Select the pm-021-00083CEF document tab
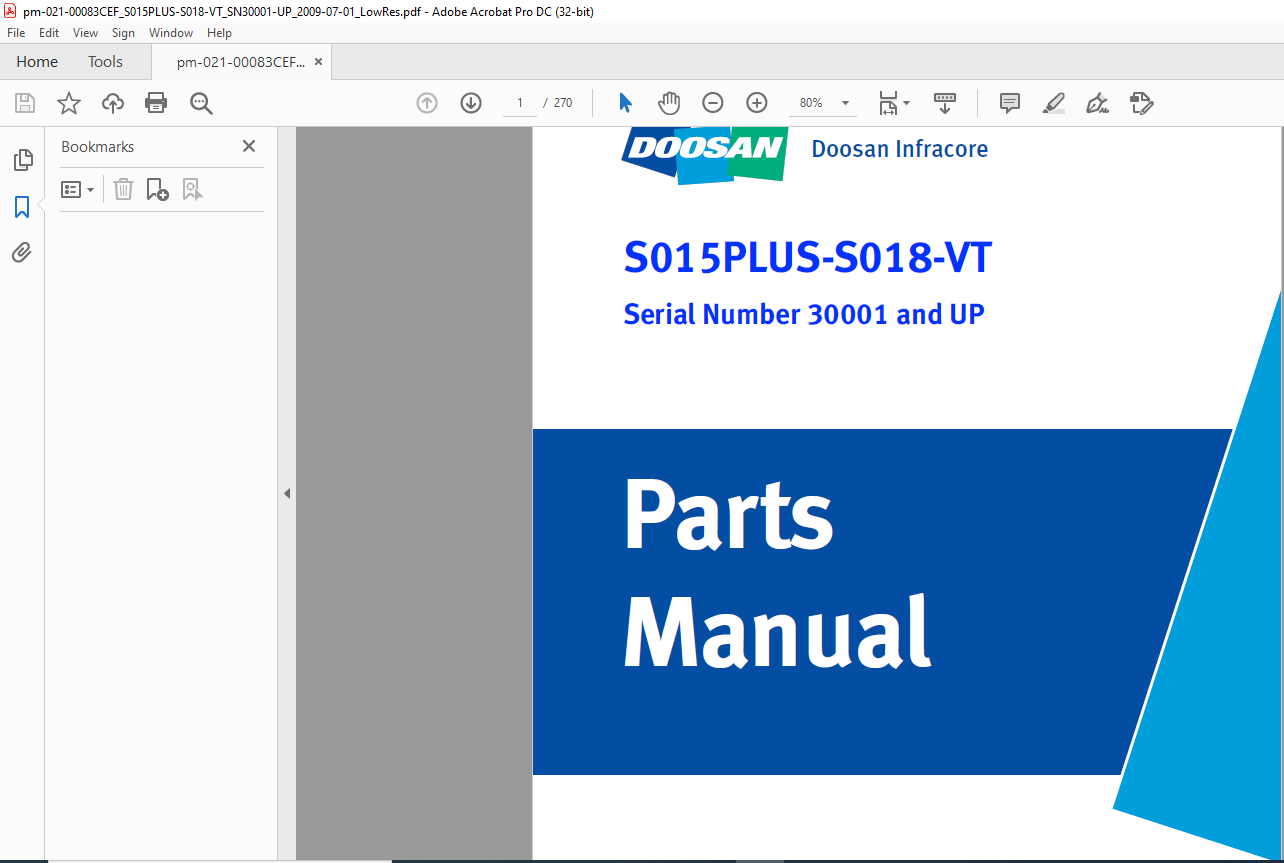The image size is (1284, 863). tap(240, 62)
